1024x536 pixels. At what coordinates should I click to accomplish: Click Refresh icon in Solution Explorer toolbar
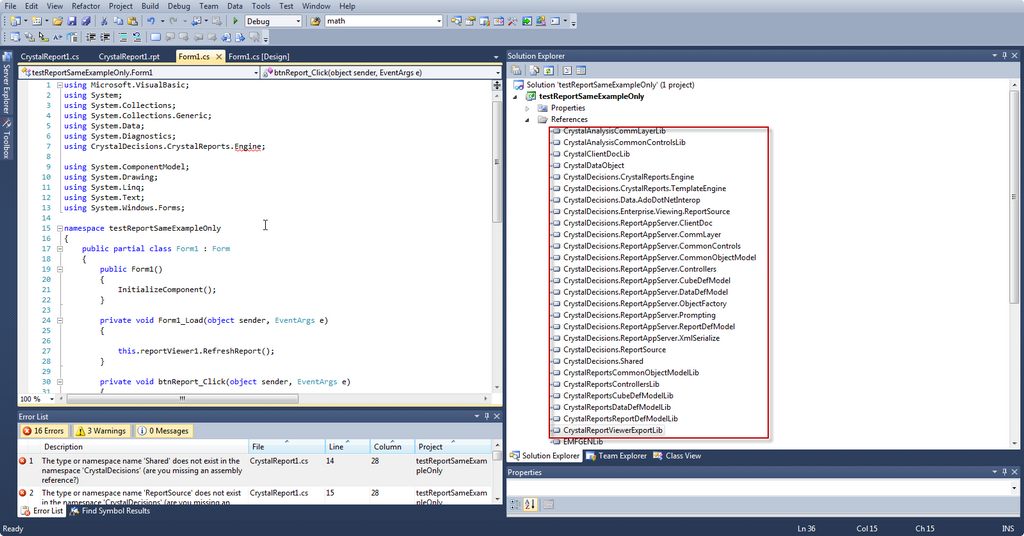(549, 71)
